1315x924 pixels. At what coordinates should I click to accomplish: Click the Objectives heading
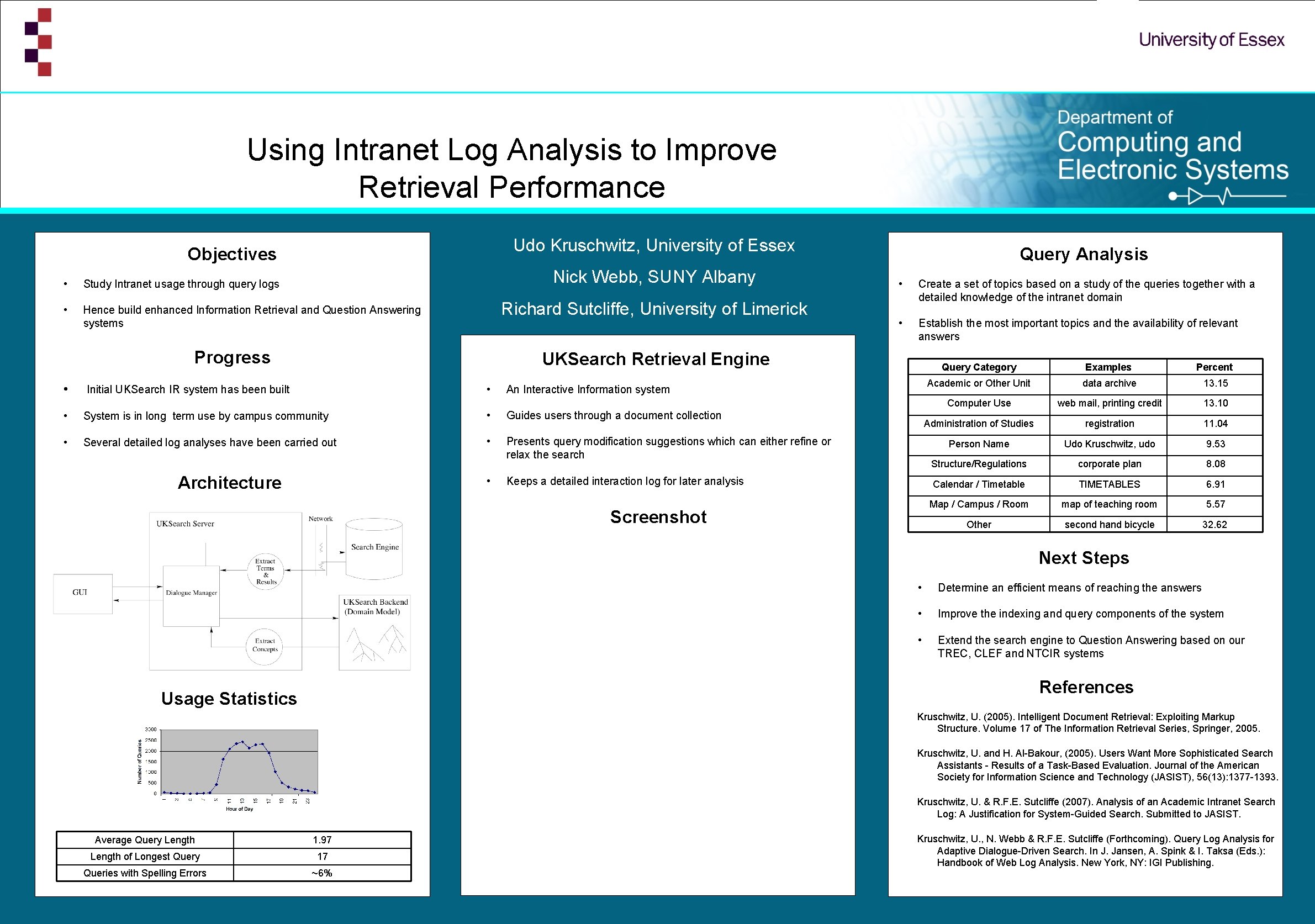pos(232,254)
